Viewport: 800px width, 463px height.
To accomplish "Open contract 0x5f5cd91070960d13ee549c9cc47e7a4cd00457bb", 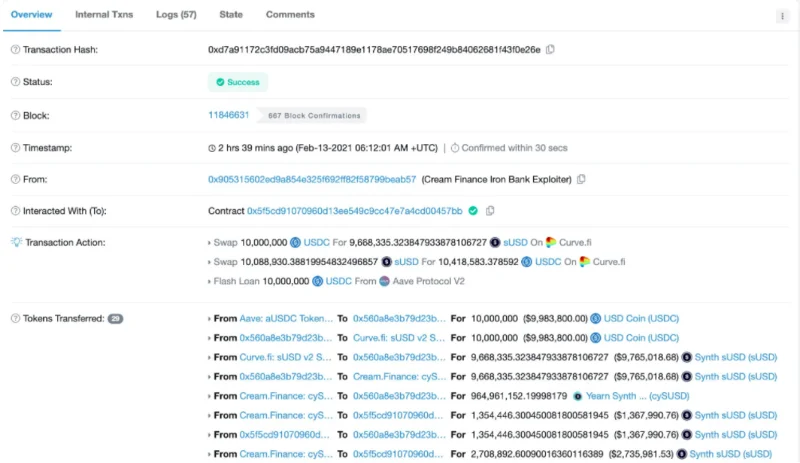I will coord(355,211).
